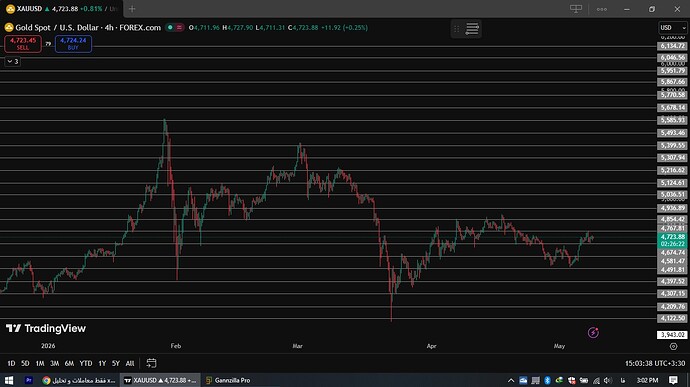Click the 4,209.76 price label
The height and width of the screenshot is (387, 690).
(x=672, y=306)
